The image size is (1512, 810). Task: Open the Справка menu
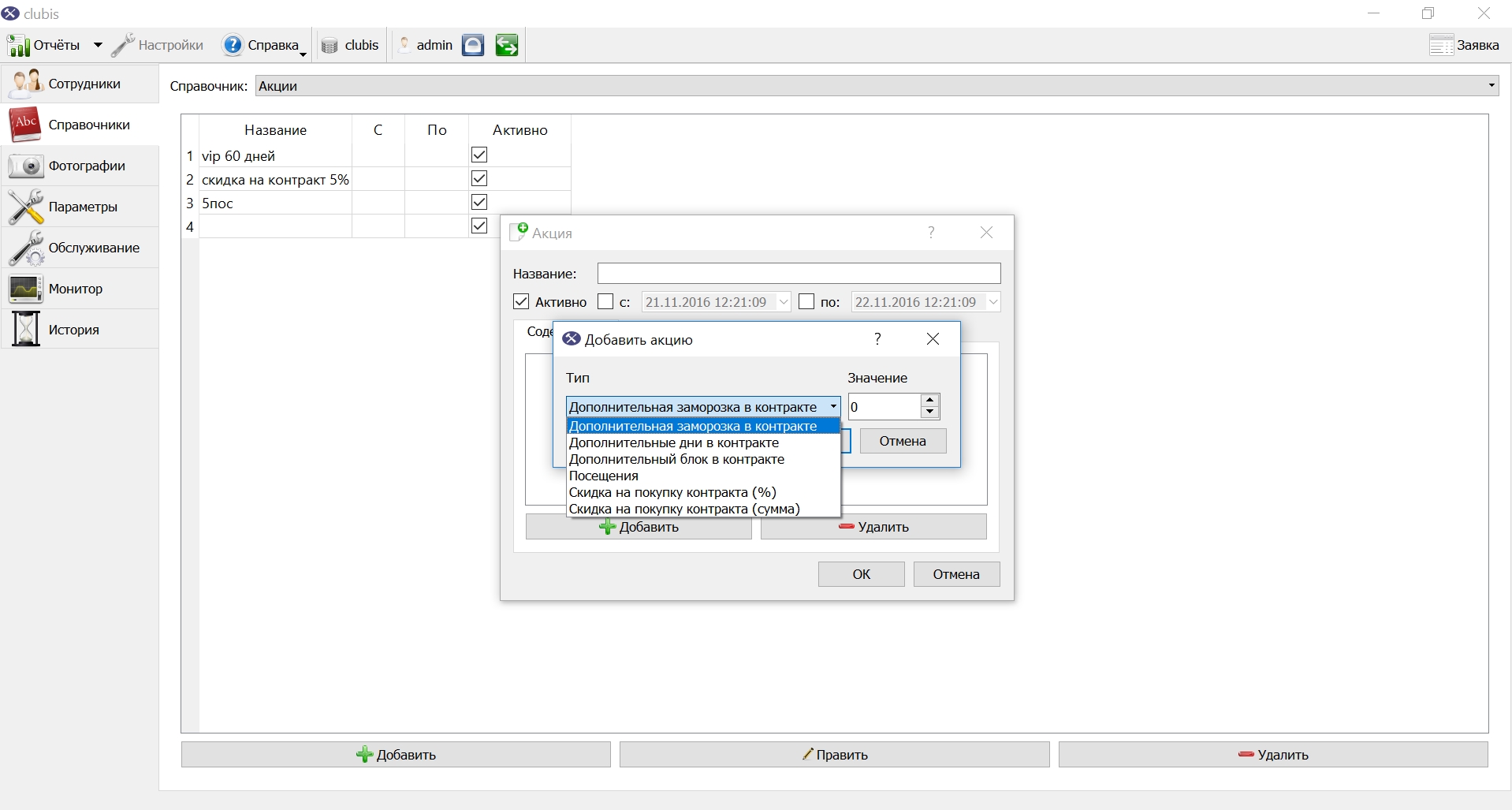(264, 45)
